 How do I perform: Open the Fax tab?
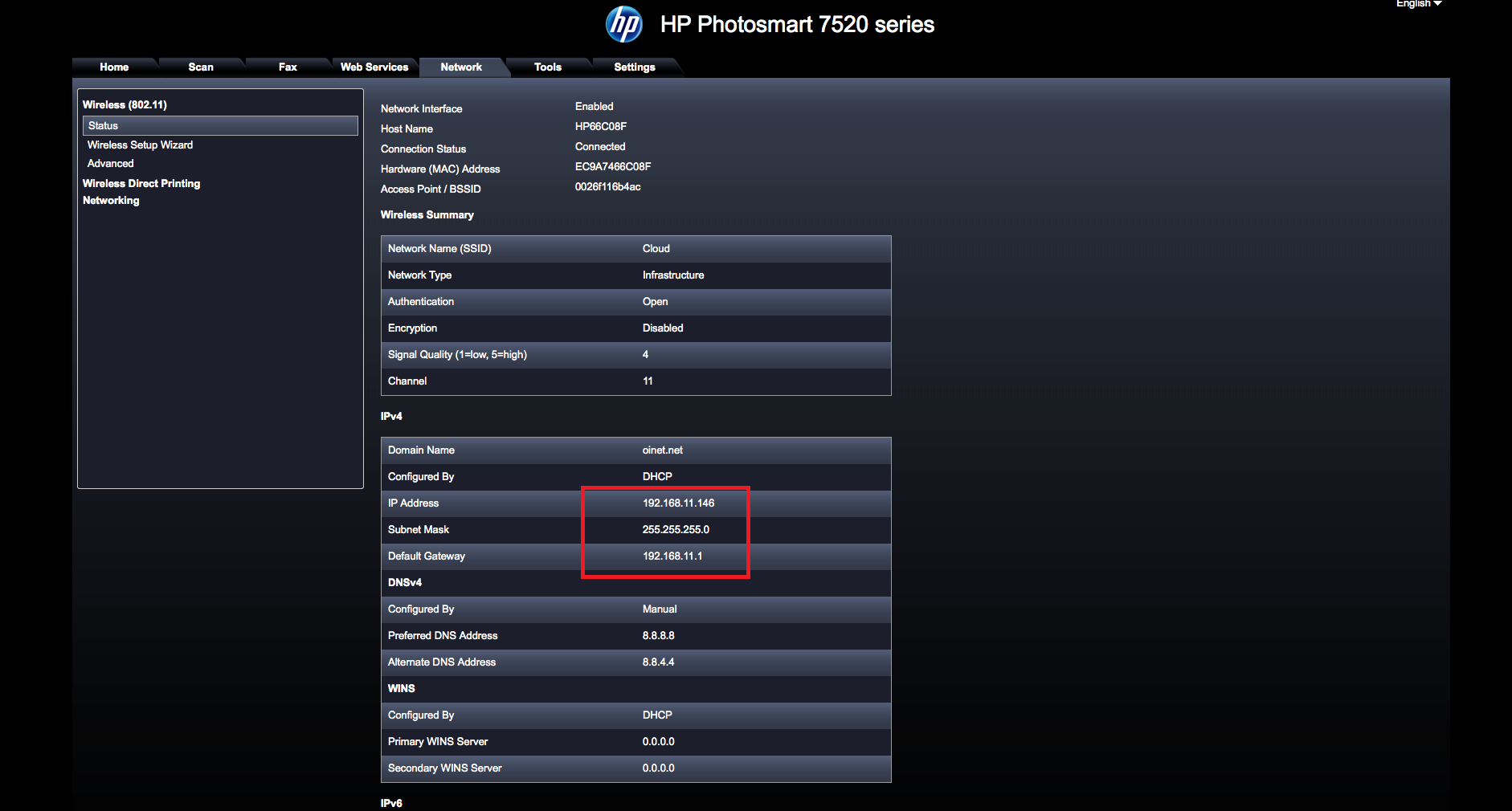pyautogui.click(x=288, y=67)
